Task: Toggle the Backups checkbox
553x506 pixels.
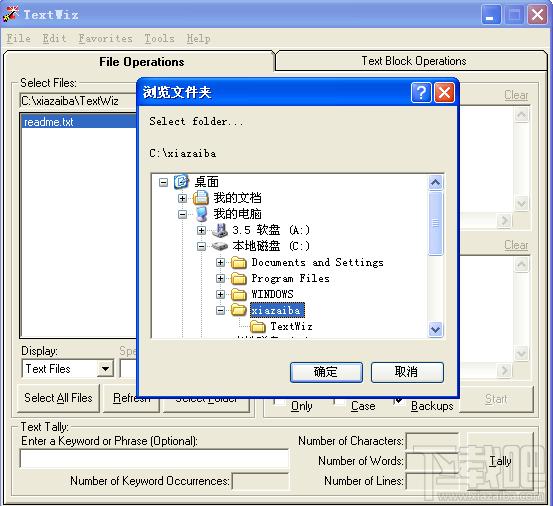Action: point(399,401)
